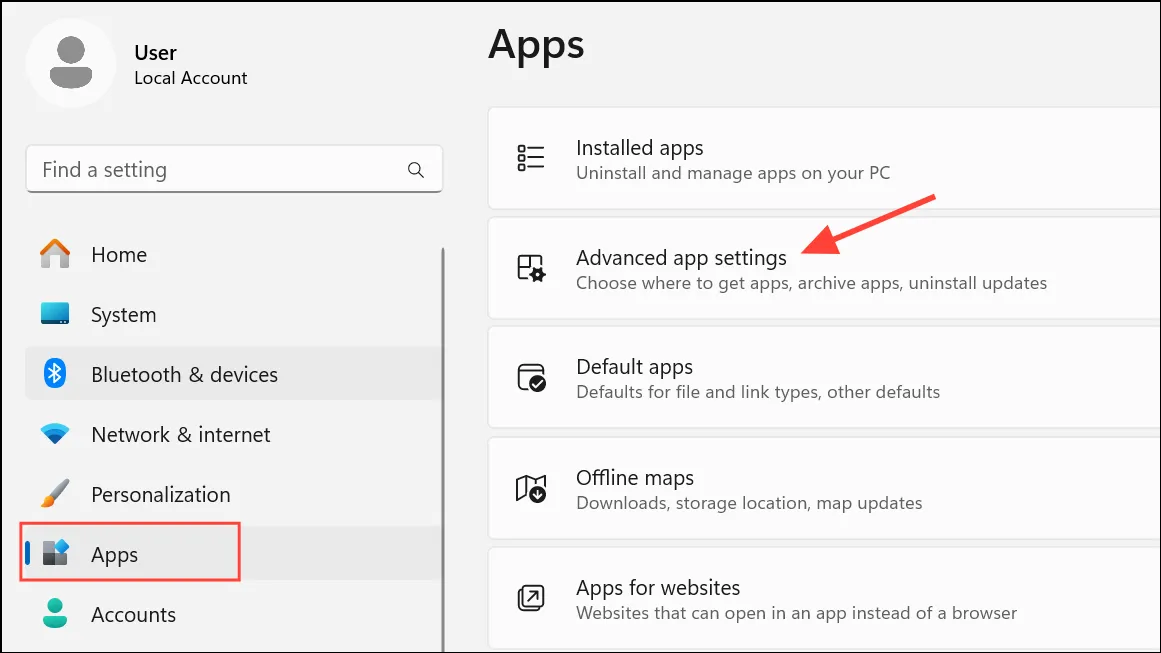1161x653 pixels.
Task: Click the Apps sidebar icon
Action: [55, 553]
